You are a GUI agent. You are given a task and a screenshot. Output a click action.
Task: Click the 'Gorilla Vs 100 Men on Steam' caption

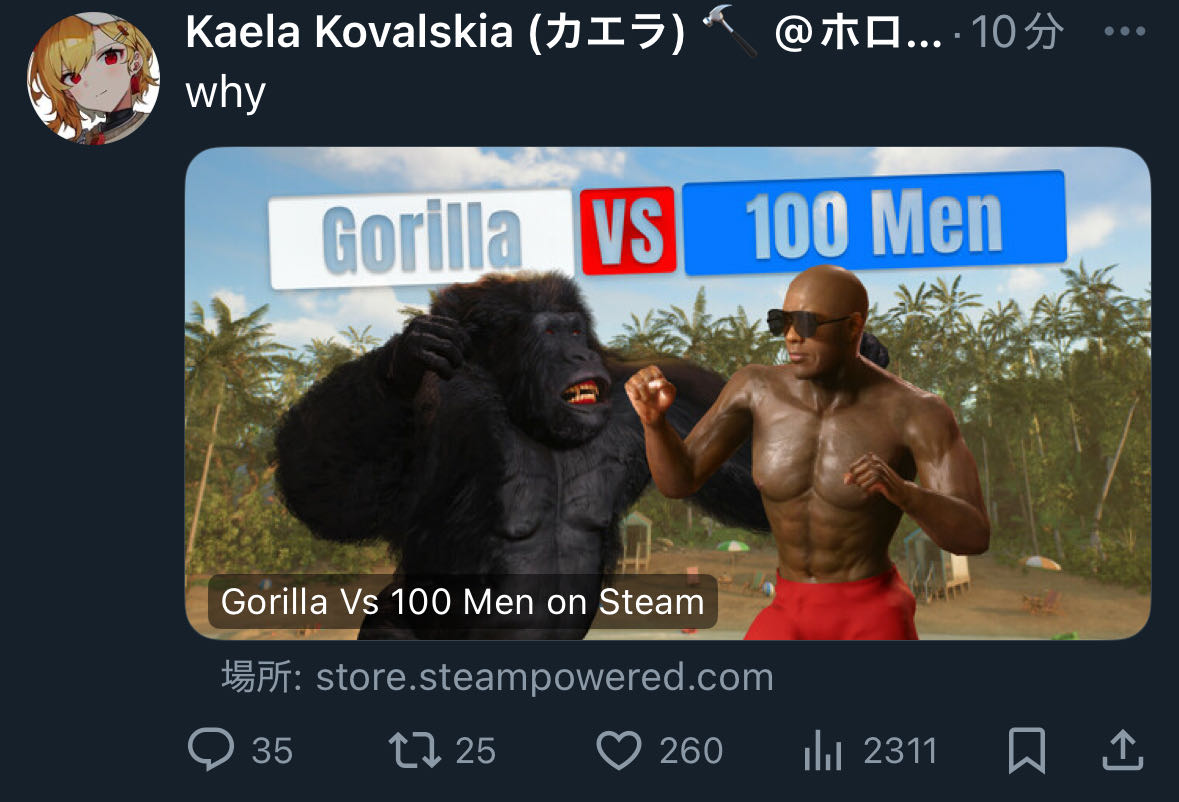(462, 602)
